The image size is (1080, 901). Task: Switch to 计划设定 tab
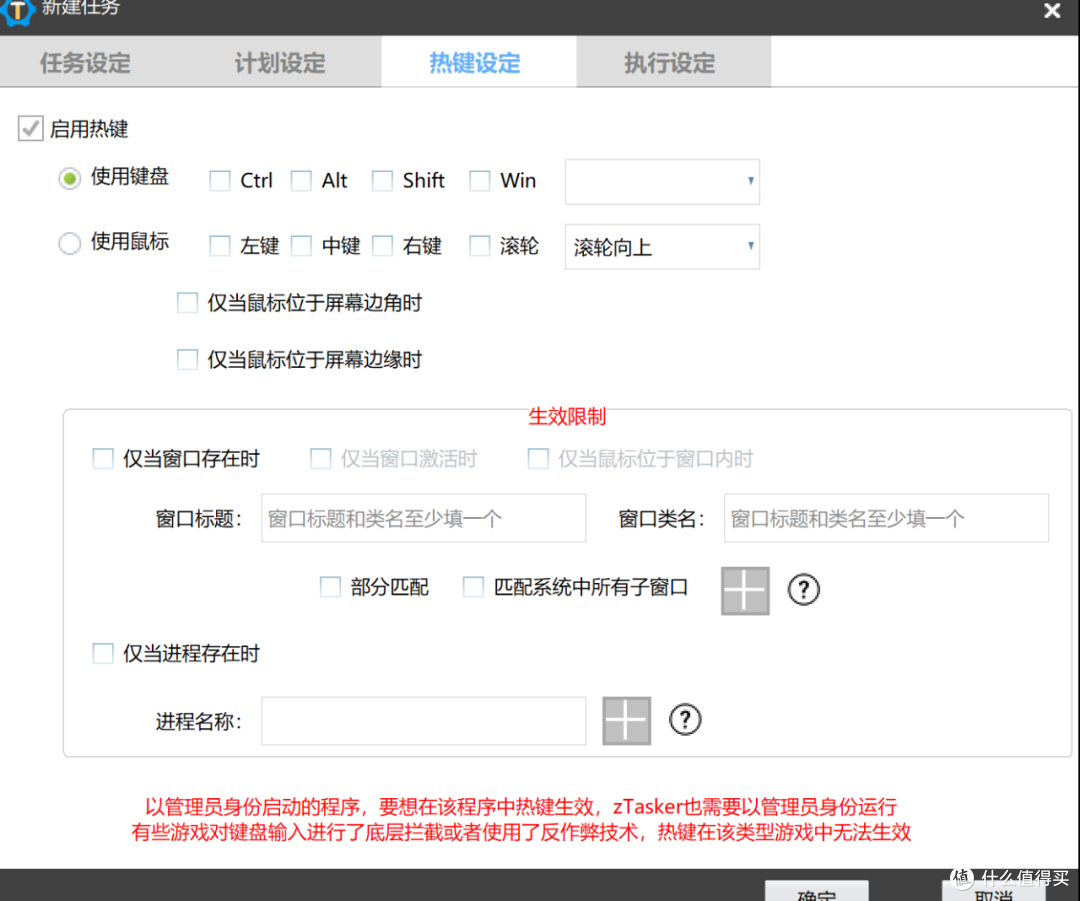tap(280, 63)
